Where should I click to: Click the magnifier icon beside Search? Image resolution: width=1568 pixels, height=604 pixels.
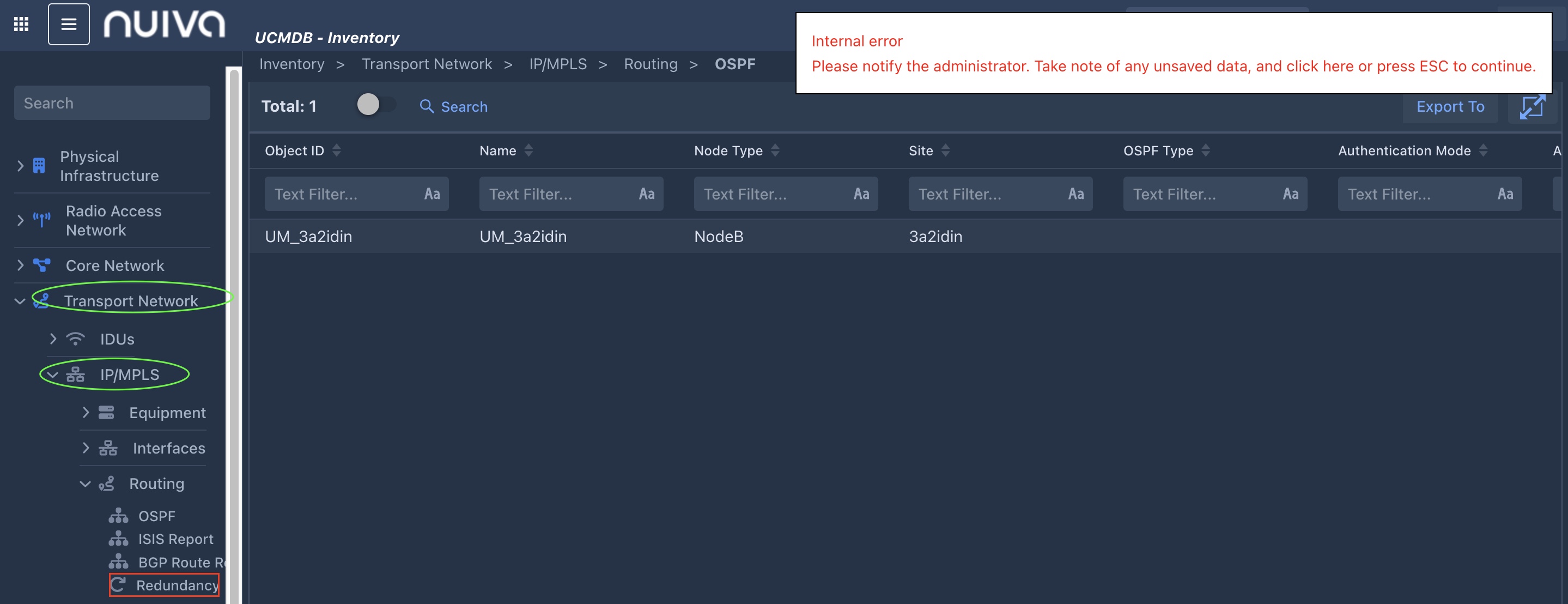click(x=427, y=106)
